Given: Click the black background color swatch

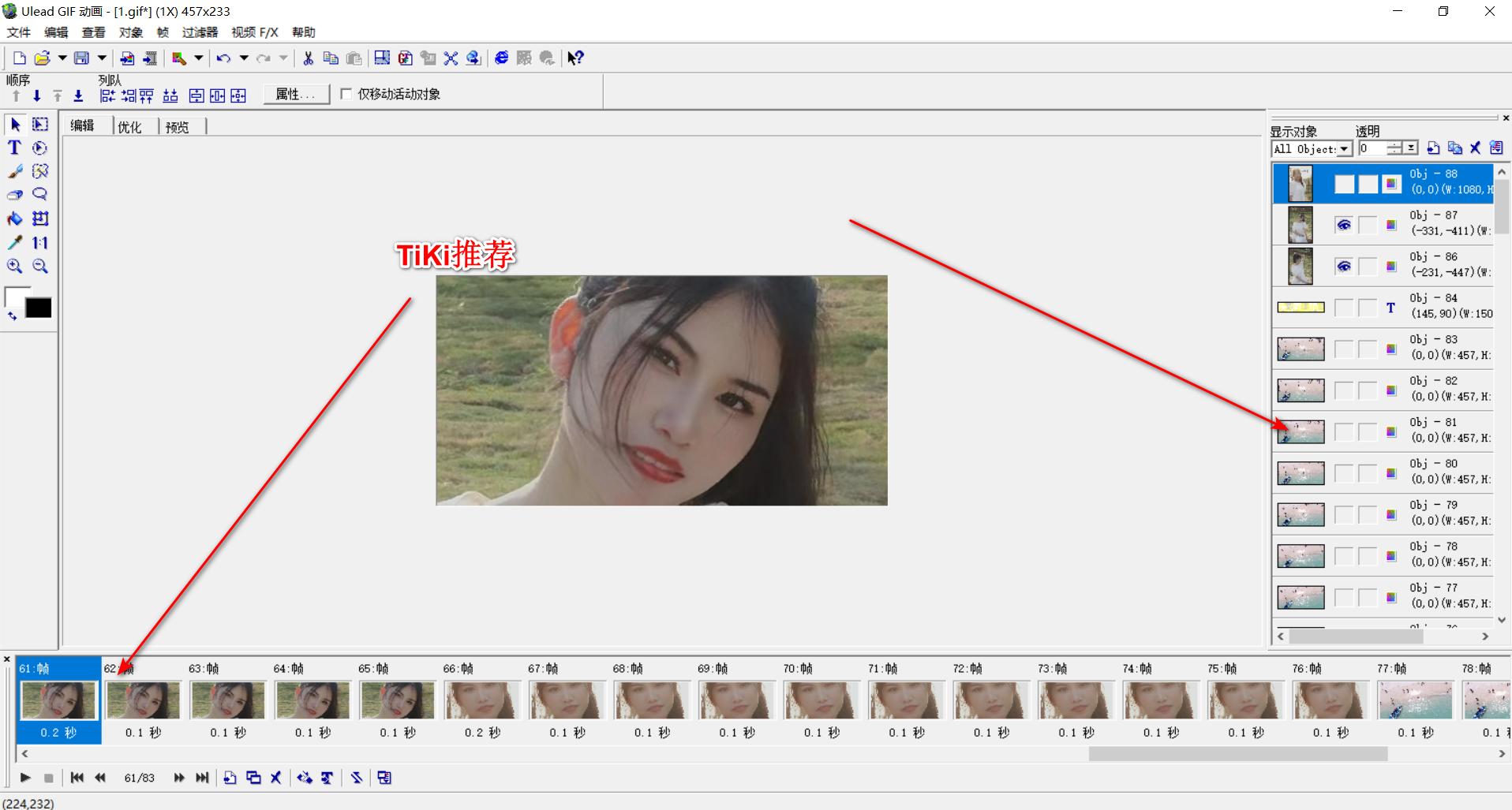Looking at the screenshot, I should click(39, 308).
